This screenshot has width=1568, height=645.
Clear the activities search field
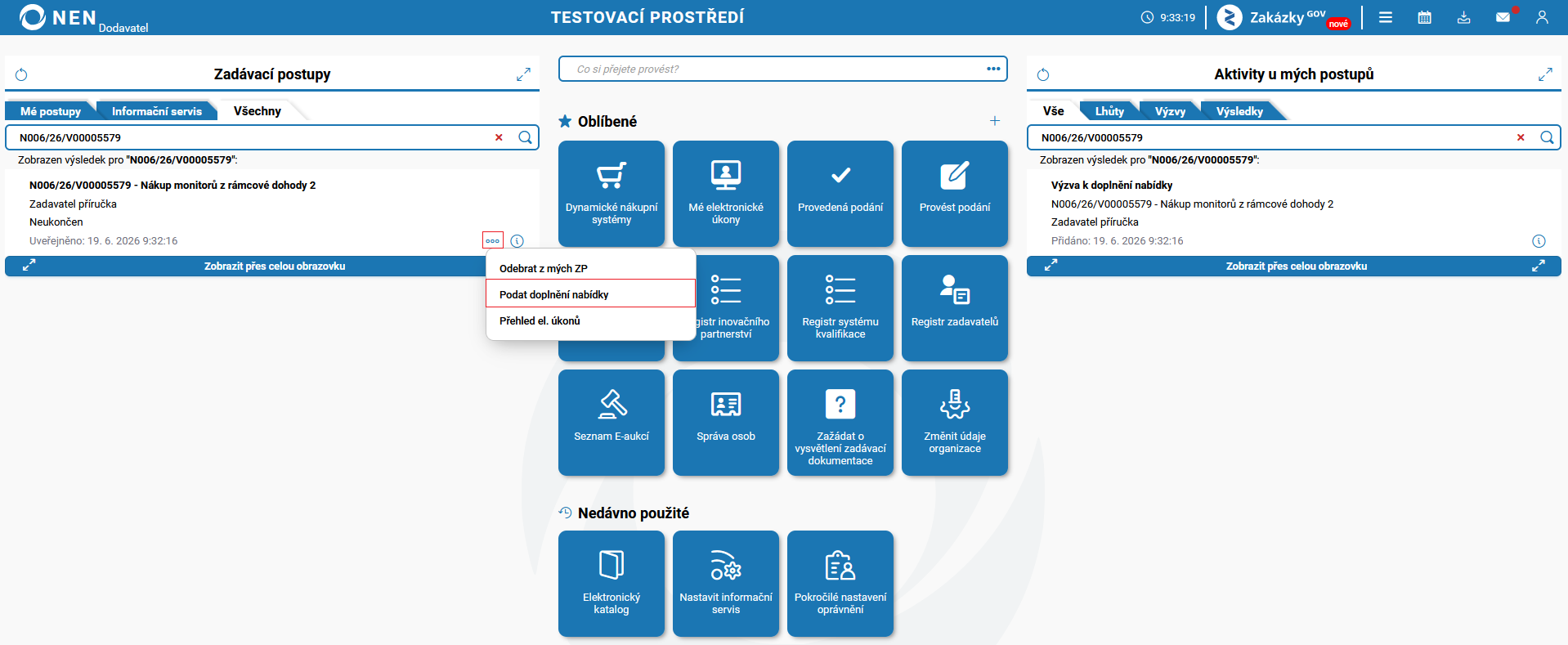[x=1521, y=137]
